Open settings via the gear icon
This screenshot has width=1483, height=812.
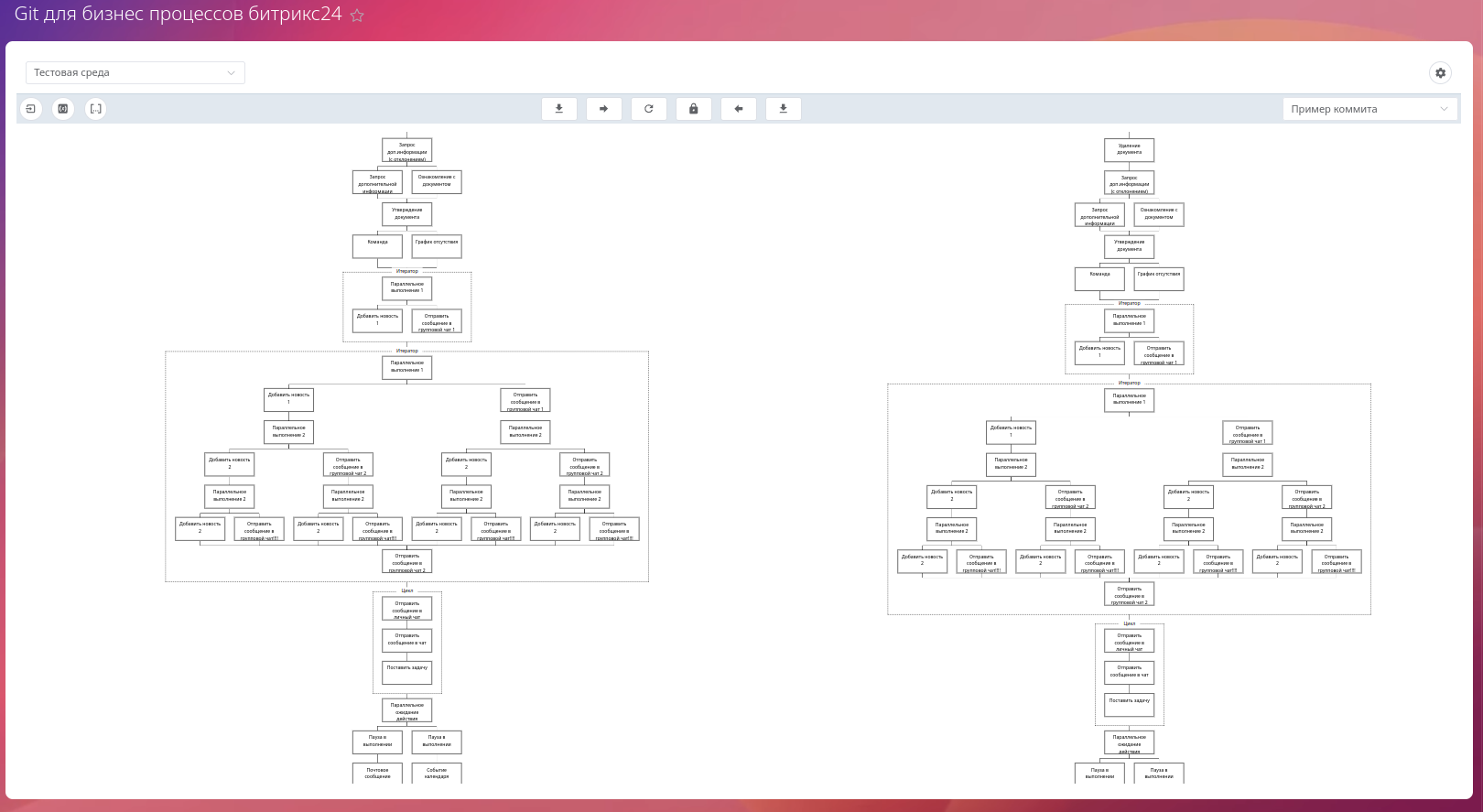click(1440, 73)
